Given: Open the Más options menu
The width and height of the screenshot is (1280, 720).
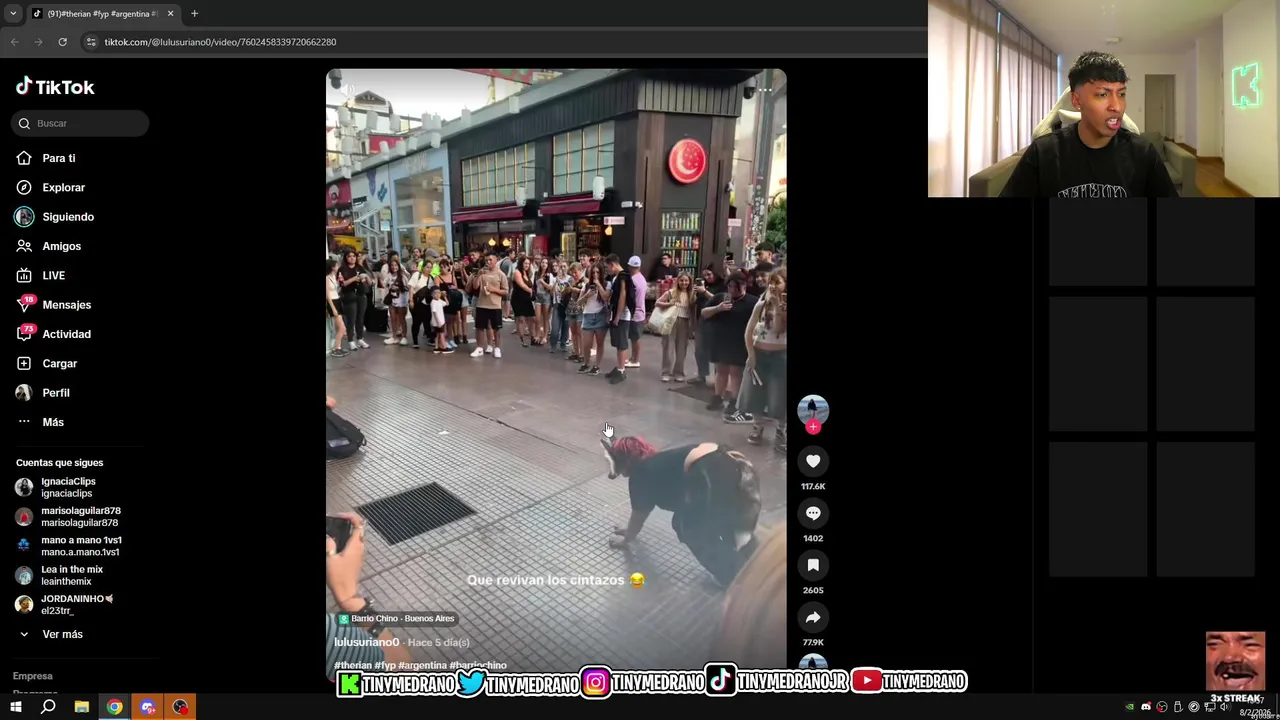Looking at the screenshot, I should point(40,422).
